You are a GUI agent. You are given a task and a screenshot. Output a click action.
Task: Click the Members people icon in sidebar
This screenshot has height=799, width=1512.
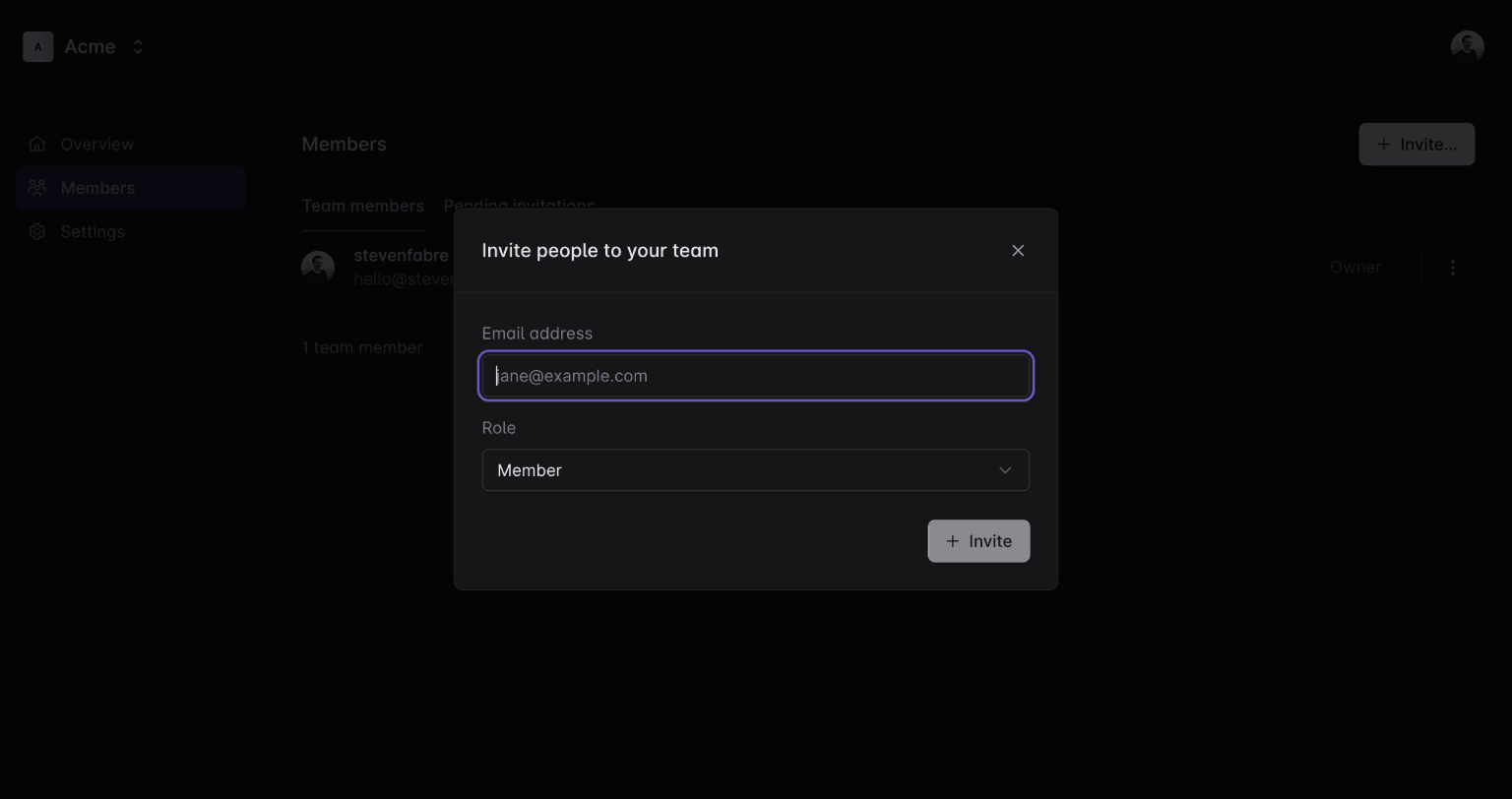click(37, 187)
